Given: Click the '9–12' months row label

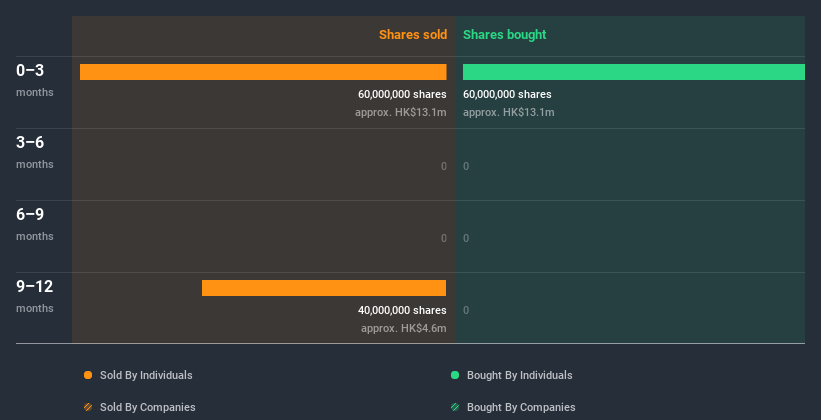Looking at the screenshot, I should [x=35, y=286].
